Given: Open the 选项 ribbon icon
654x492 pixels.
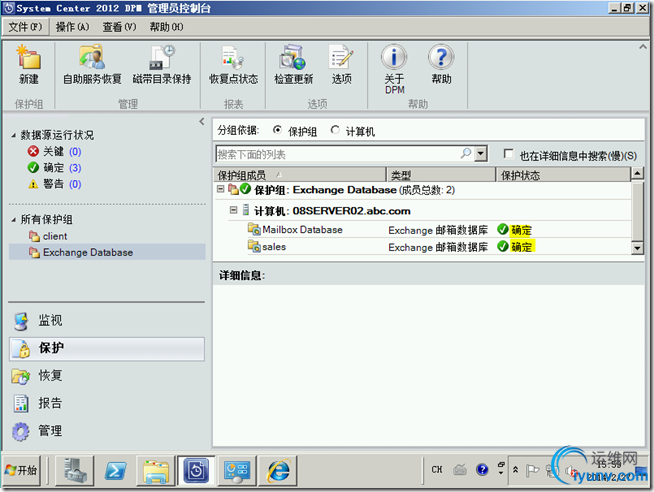Looking at the screenshot, I should coord(341,57).
